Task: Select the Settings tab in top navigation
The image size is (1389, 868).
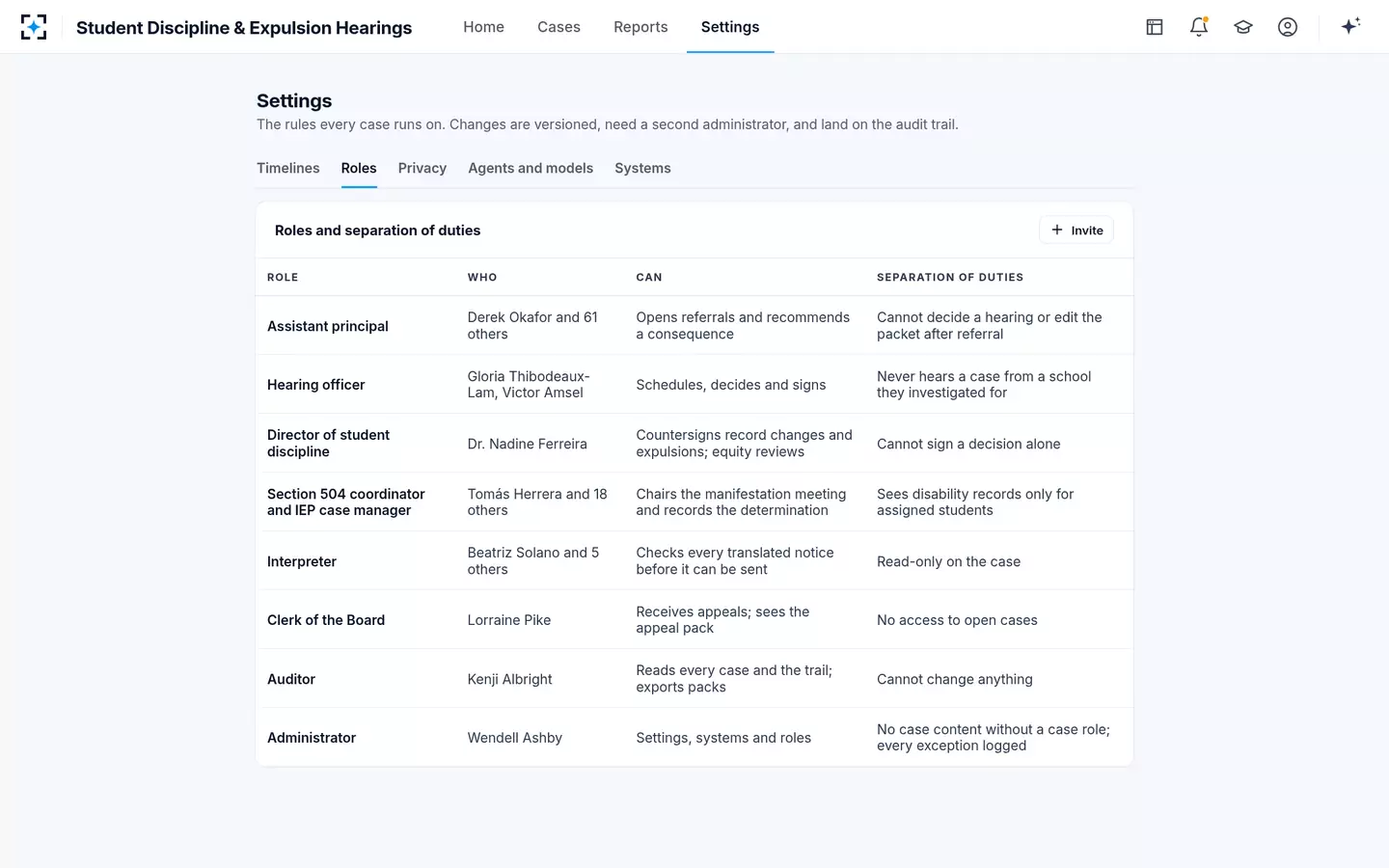Action: point(730,27)
